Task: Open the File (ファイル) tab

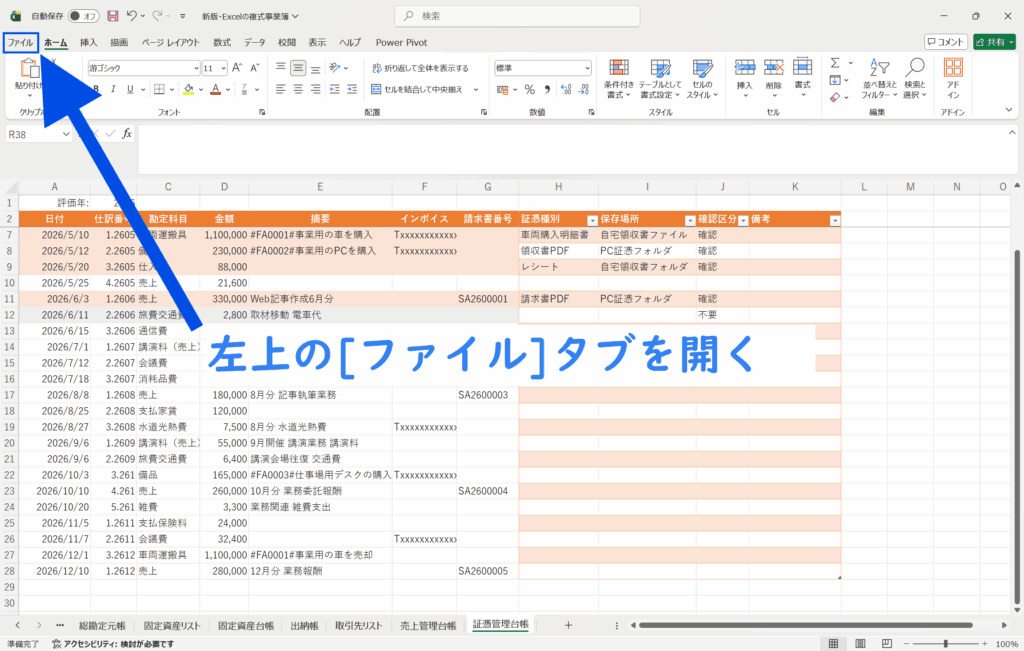Action: point(20,42)
